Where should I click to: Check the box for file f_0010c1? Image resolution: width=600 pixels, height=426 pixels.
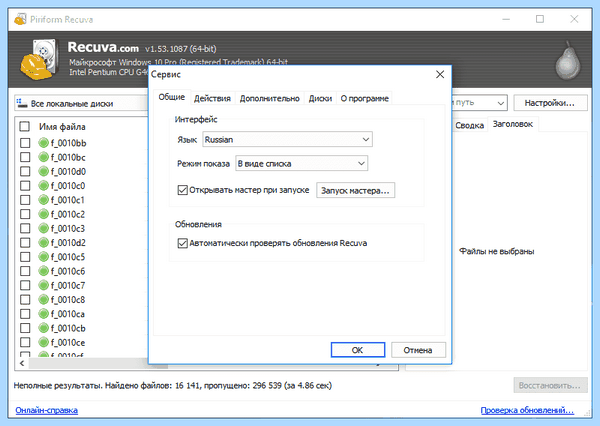click(x=25, y=200)
